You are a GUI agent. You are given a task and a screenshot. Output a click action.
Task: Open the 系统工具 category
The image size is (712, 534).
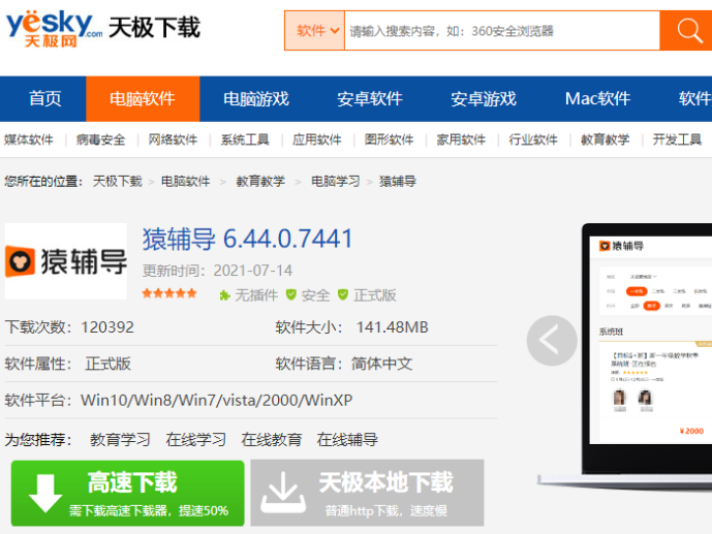click(245, 139)
